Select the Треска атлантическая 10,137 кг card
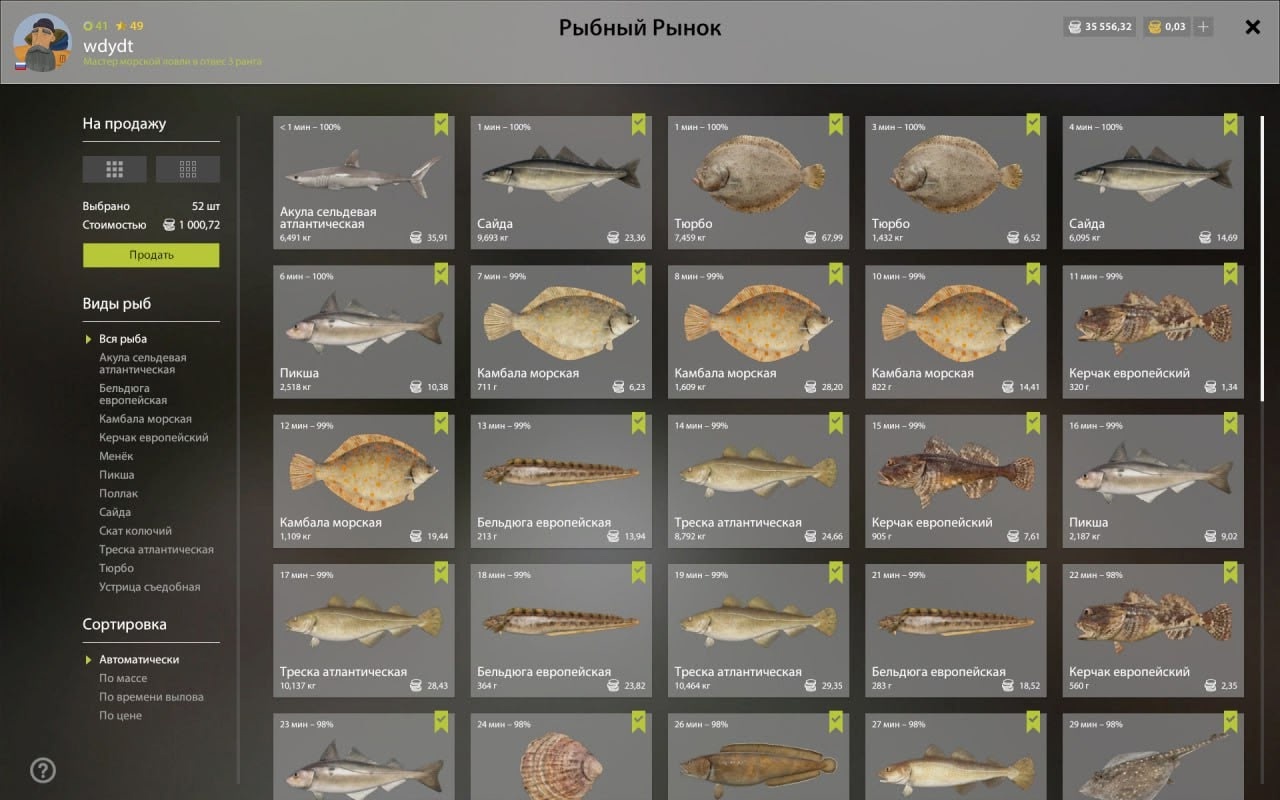This screenshot has height=800, width=1280. (x=363, y=631)
